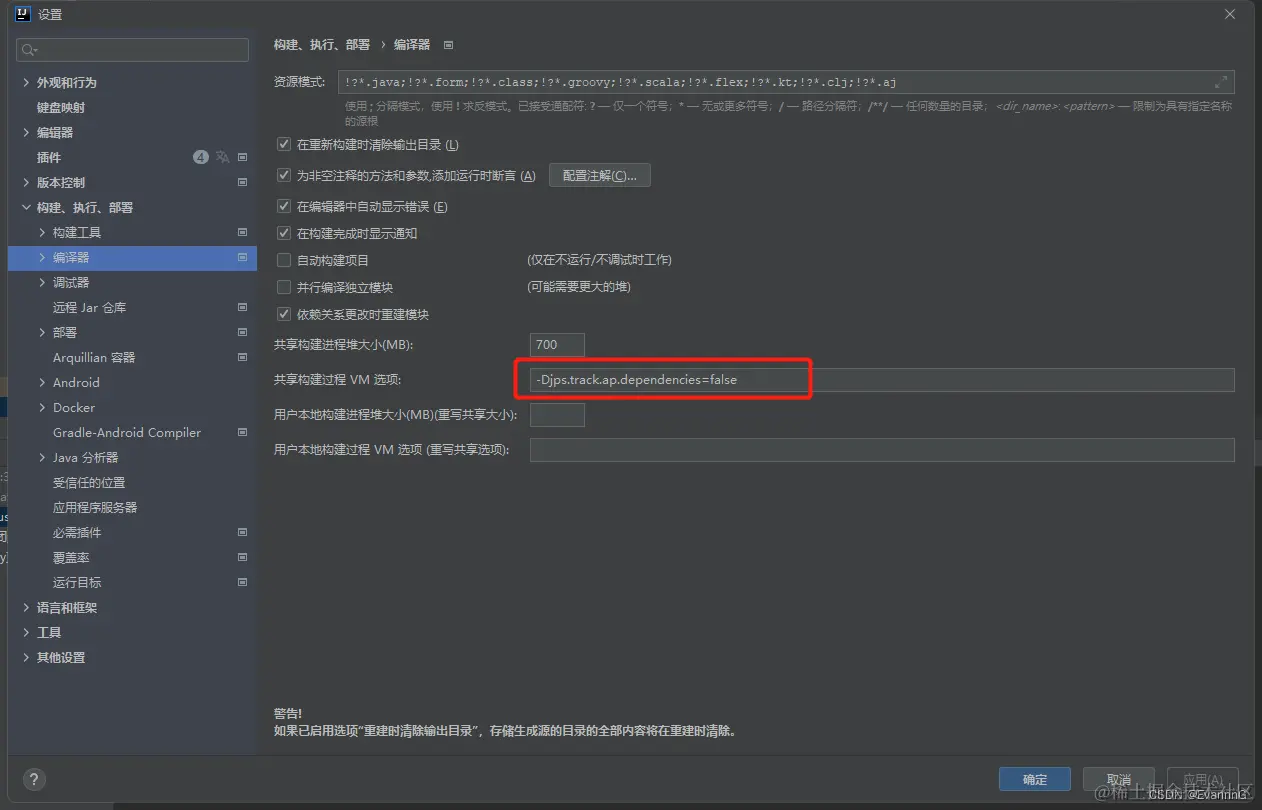Viewport: 1262px width, 810px height.
Task: Expand the Docker tree node
Action: [x=42, y=407]
